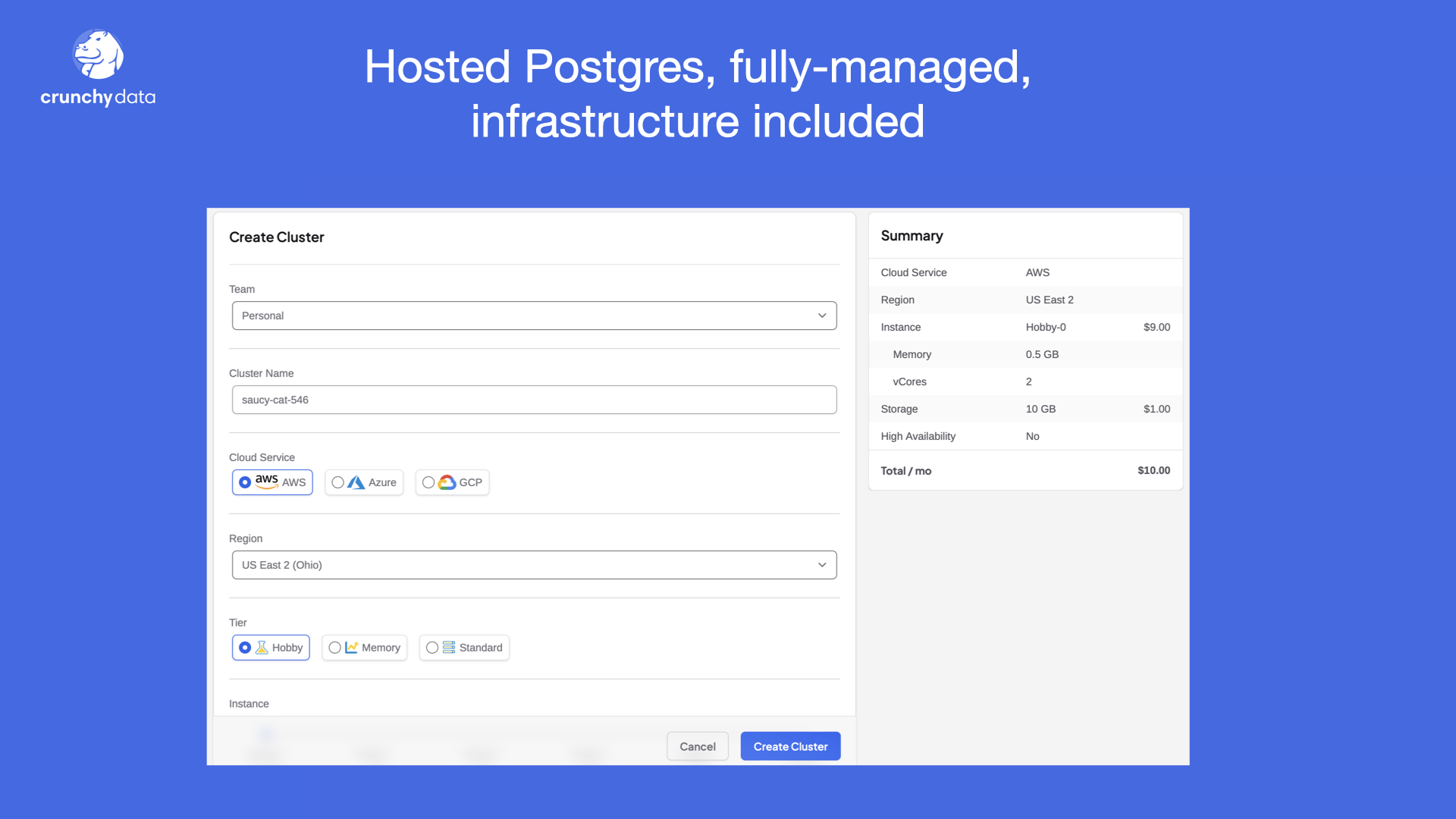The image size is (1456, 819).
Task: Select the Memory tier radio button
Action: [x=334, y=648]
